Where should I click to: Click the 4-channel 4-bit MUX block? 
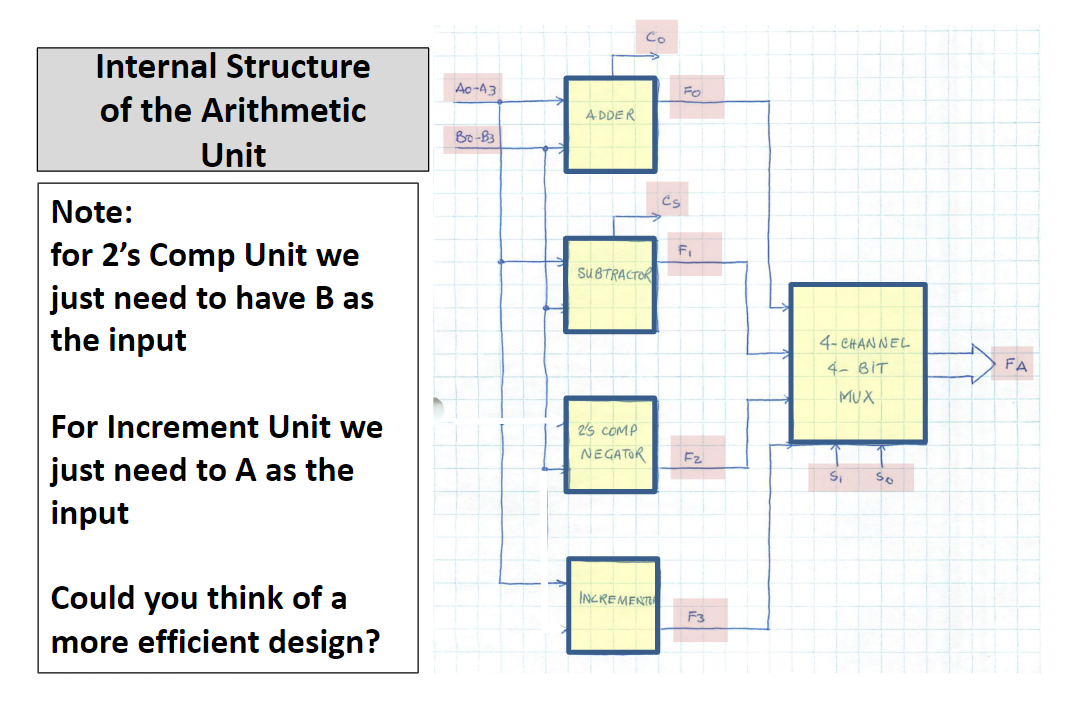858,364
